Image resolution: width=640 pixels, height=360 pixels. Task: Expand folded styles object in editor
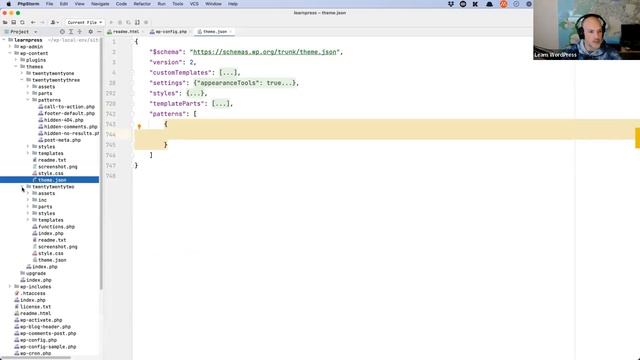tap(195, 93)
